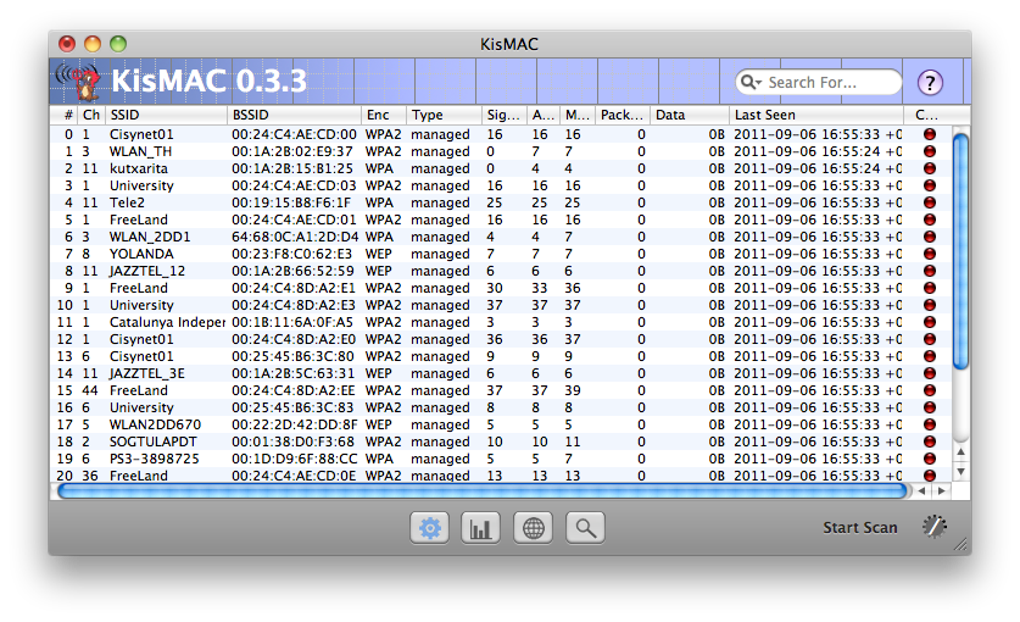Click the red status dot for SOGTULAPDT
Image resolution: width=1020 pixels, height=622 pixels.
click(x=930, y=442)
